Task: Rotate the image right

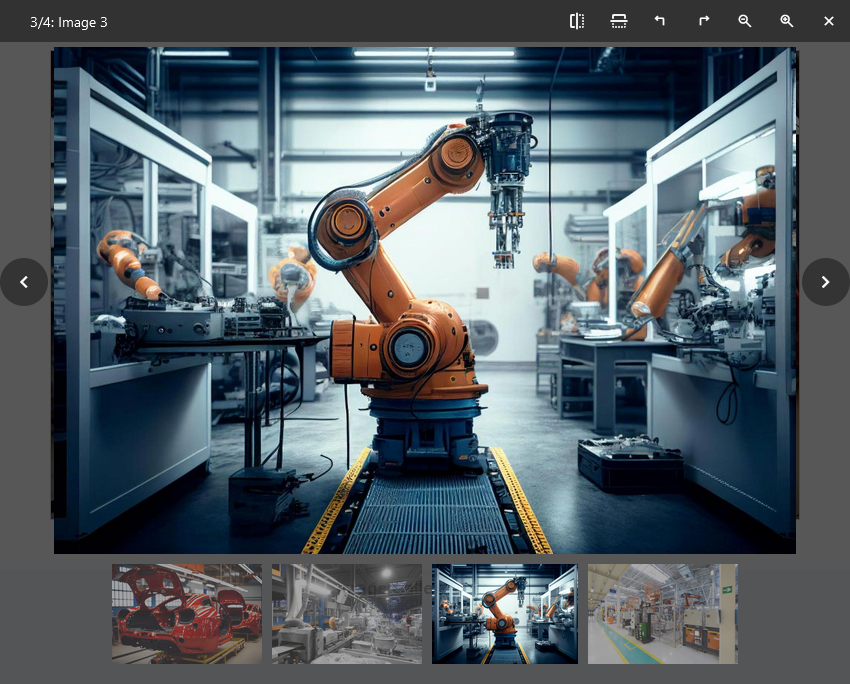Action: pos(703,21)
